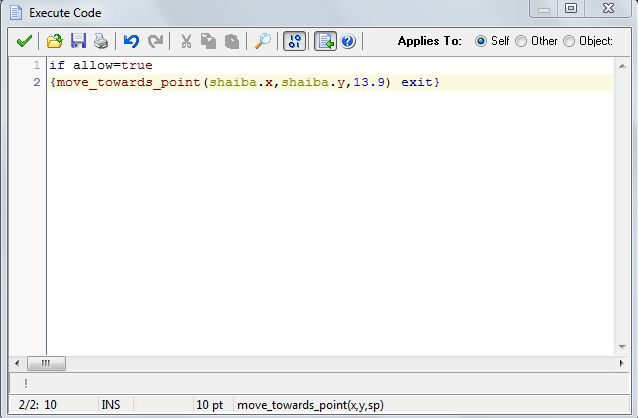Click the INS insert mode indicator
The image size is (638, 418).
pos(111,405)
